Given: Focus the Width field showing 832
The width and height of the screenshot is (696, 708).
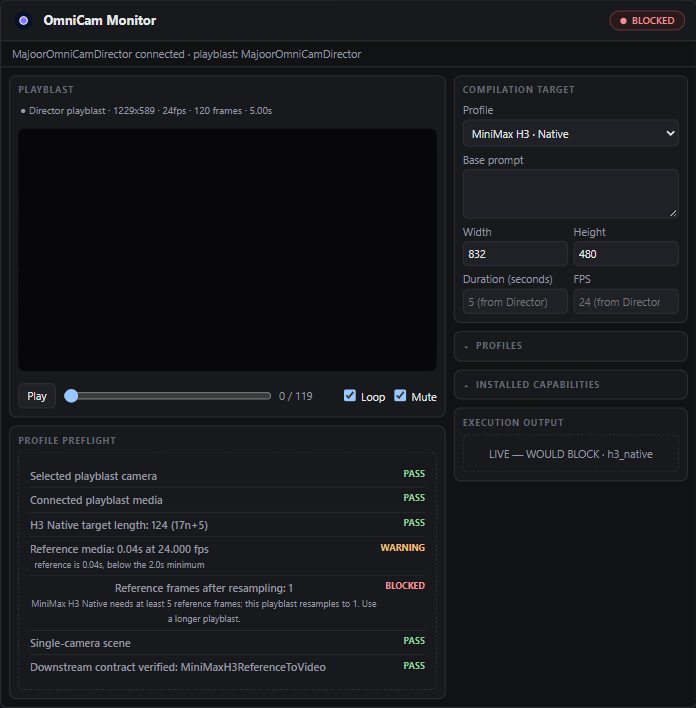Looking at the screenshot, I should click(515, 254).
